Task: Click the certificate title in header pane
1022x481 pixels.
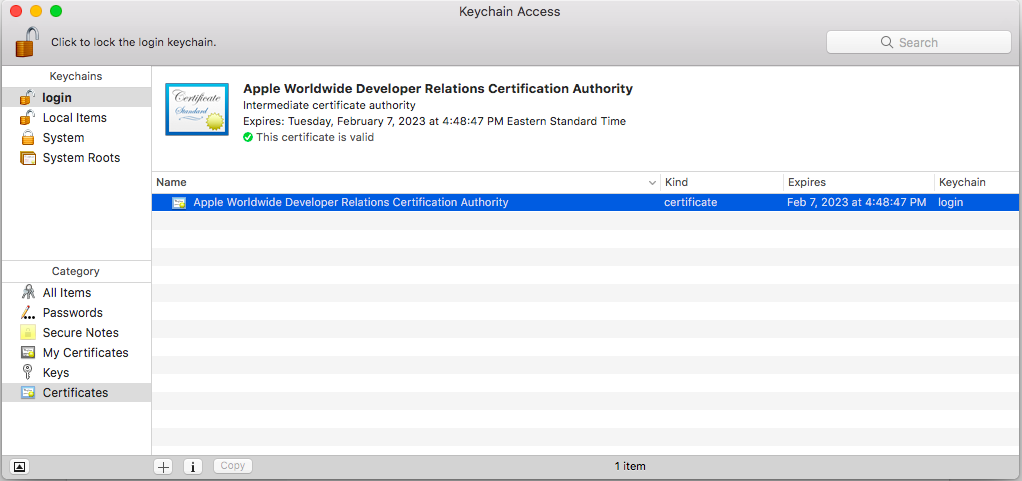Action: [438, 89]
